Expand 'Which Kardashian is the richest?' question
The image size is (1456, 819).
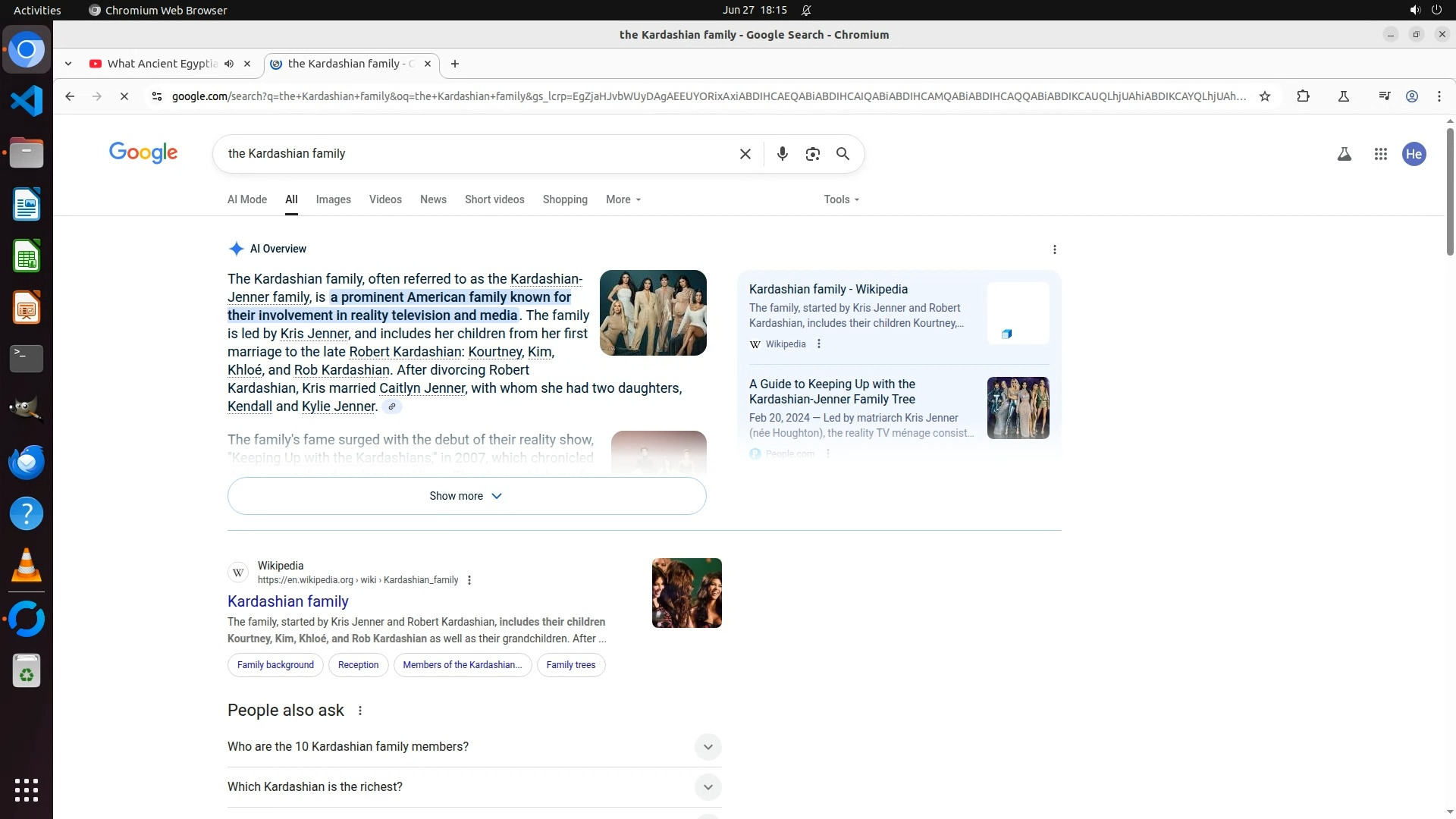pyautogui.click(x=707, y=787)
